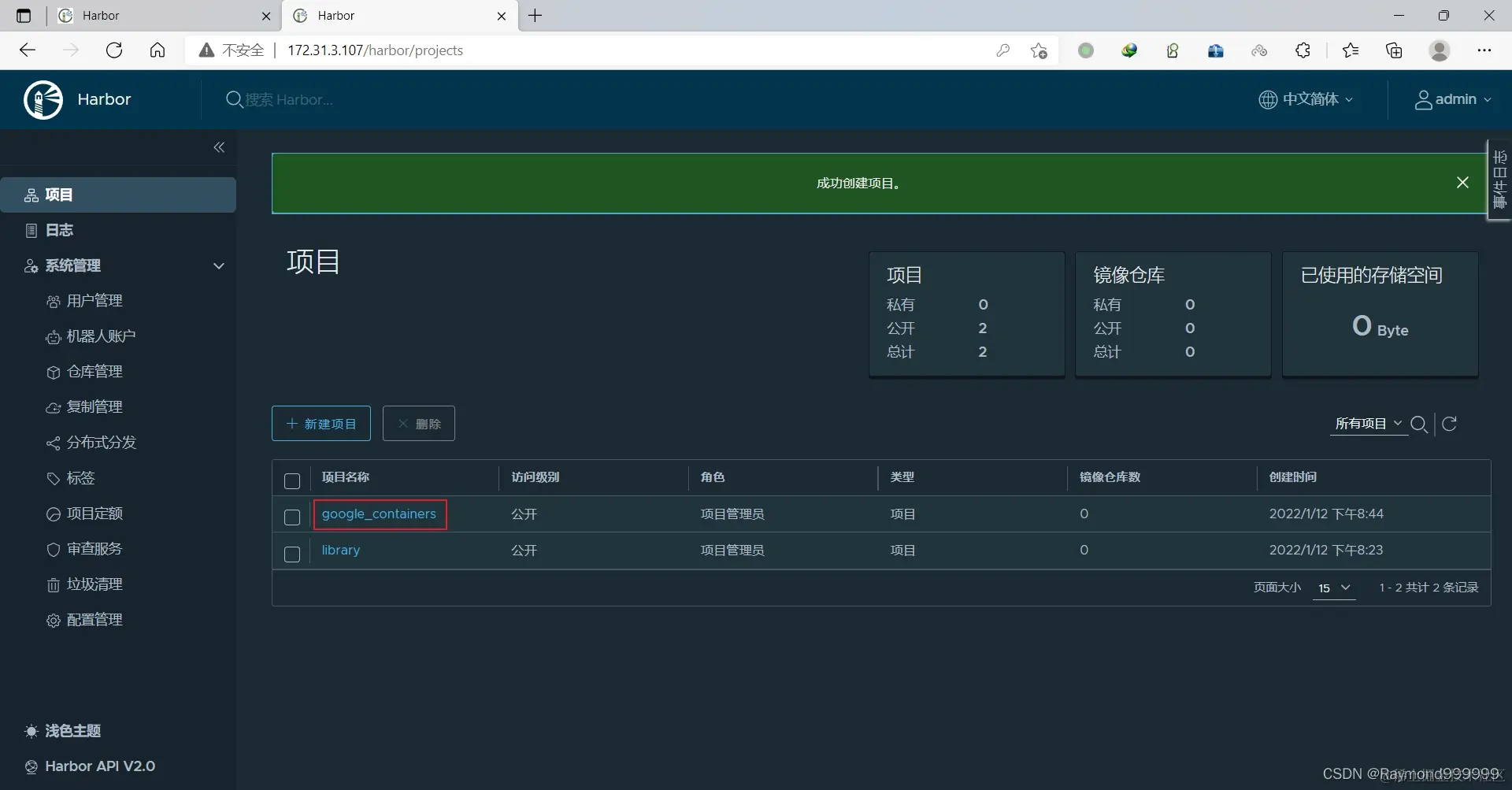Refresh the project list icon

[x=1449, y=424]
